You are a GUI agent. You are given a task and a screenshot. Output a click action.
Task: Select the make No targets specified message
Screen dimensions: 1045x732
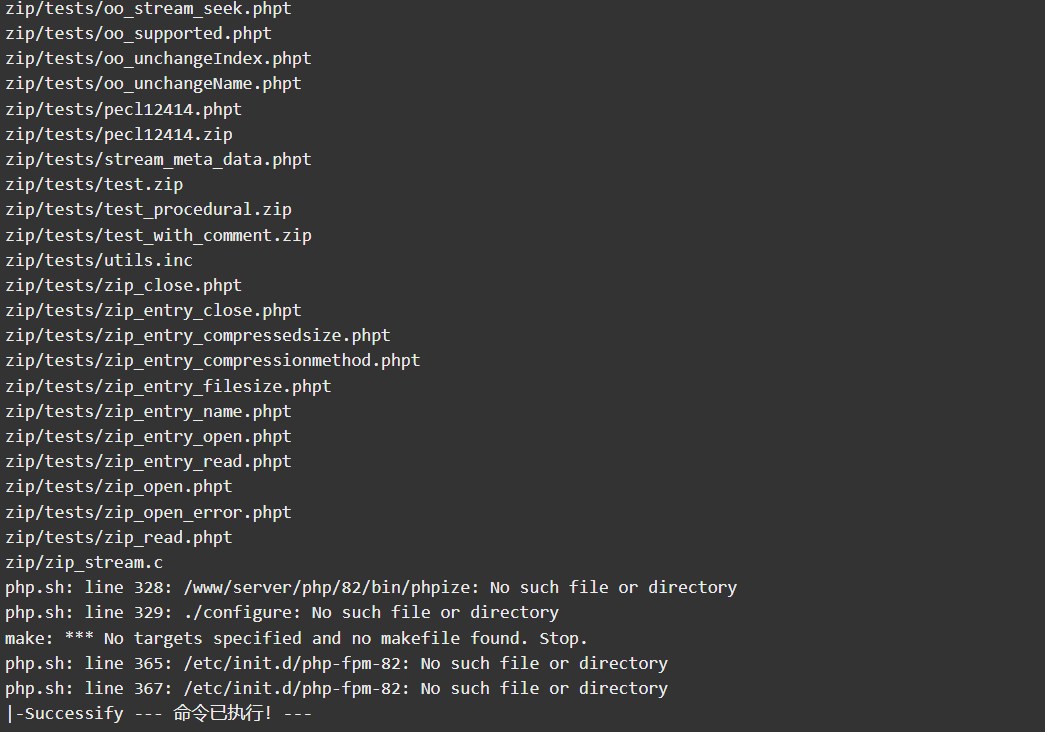click(x=297, y=639)
